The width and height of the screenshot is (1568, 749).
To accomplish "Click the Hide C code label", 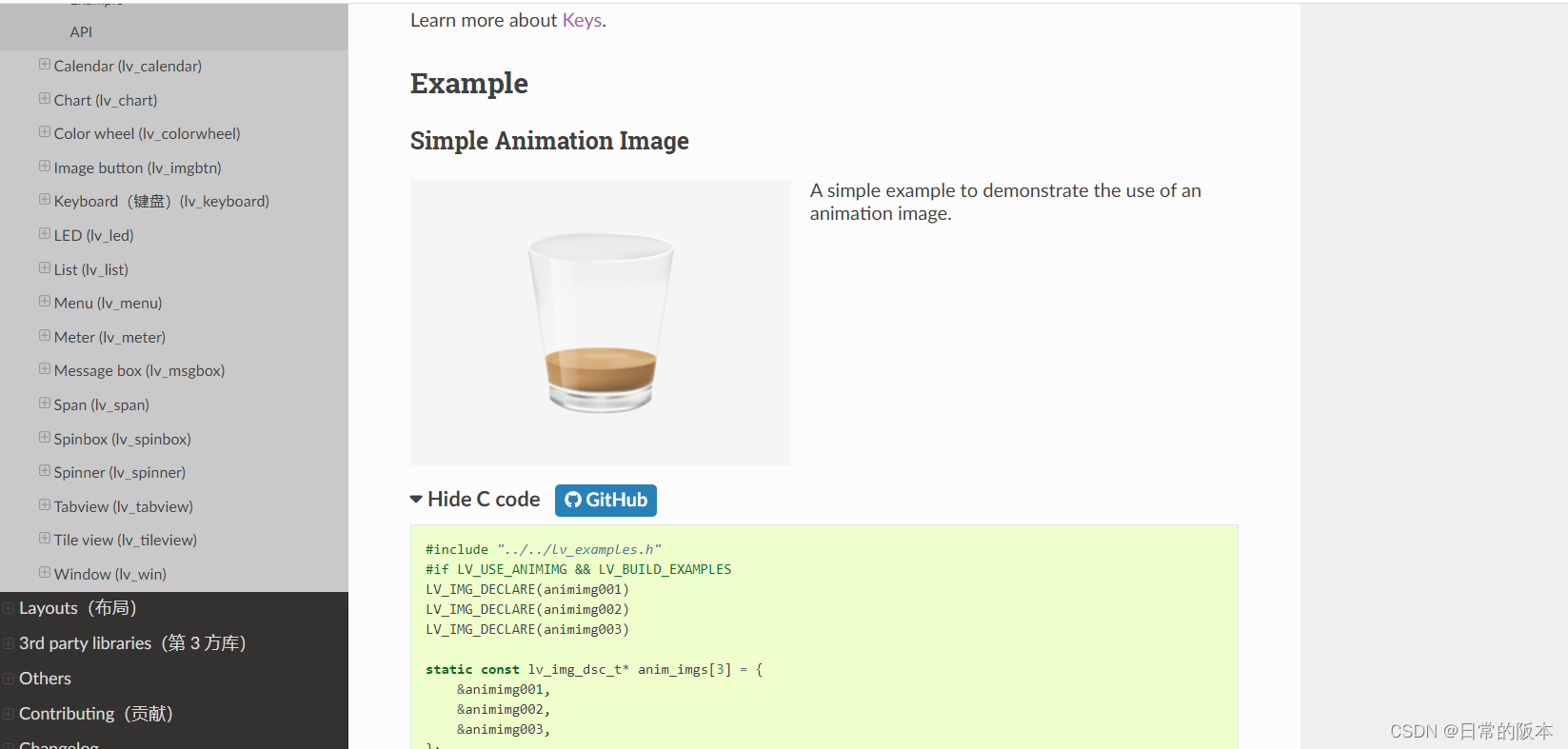I will pyautogui.click(x=484, y=499).
